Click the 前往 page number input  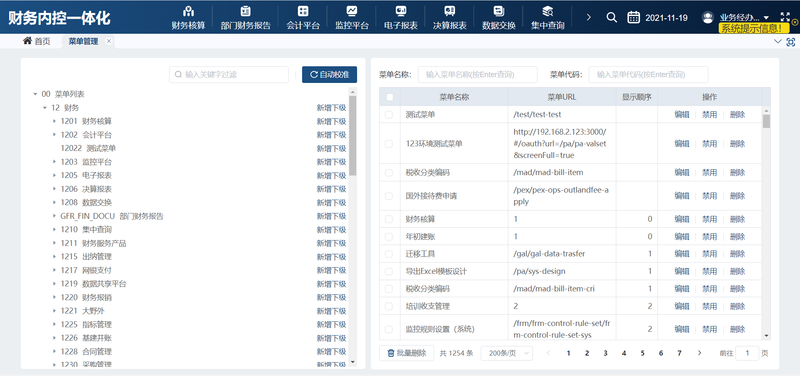click(747, 353)
